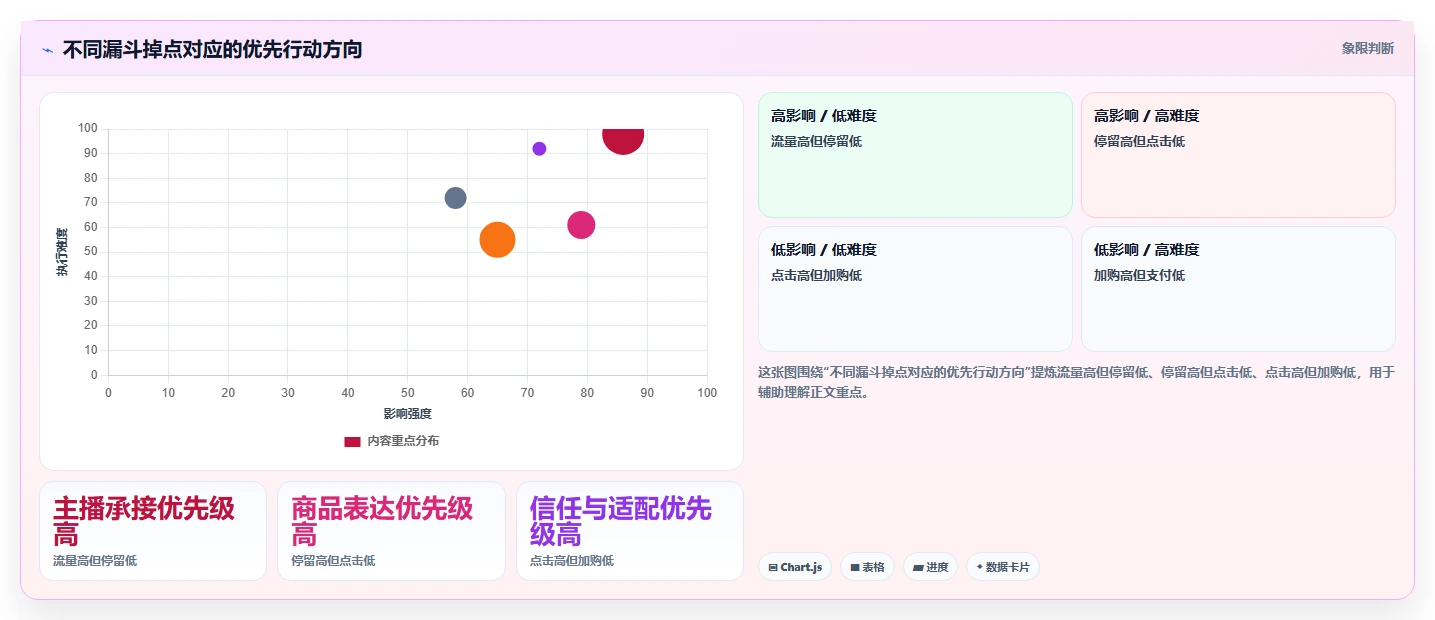This screenshot has width=1435, height=620.
Task: Click the icon inside the Chart.js tag
Action: point(773,568)
